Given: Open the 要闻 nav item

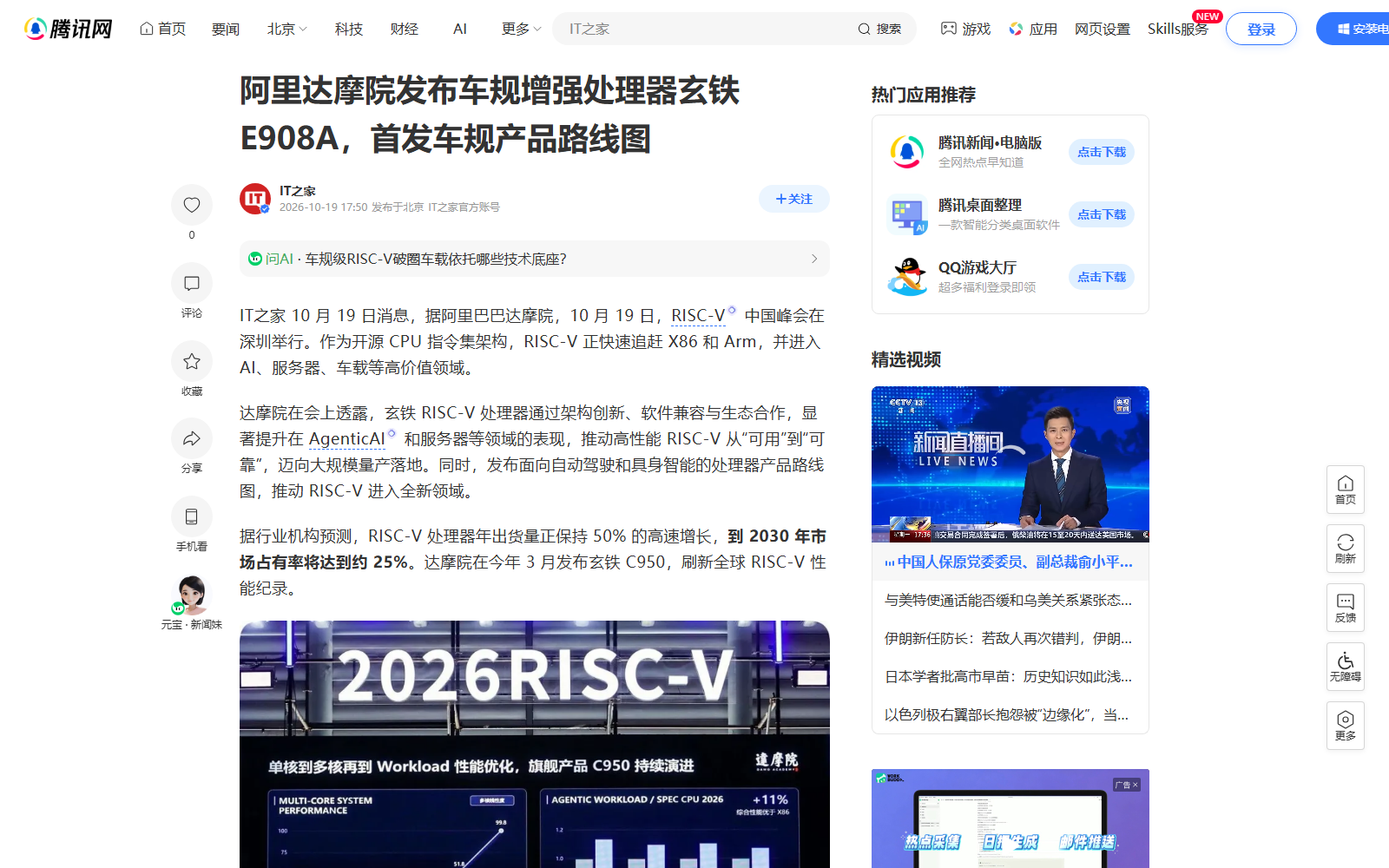Looking at the screenshot, I should (226, 29).
